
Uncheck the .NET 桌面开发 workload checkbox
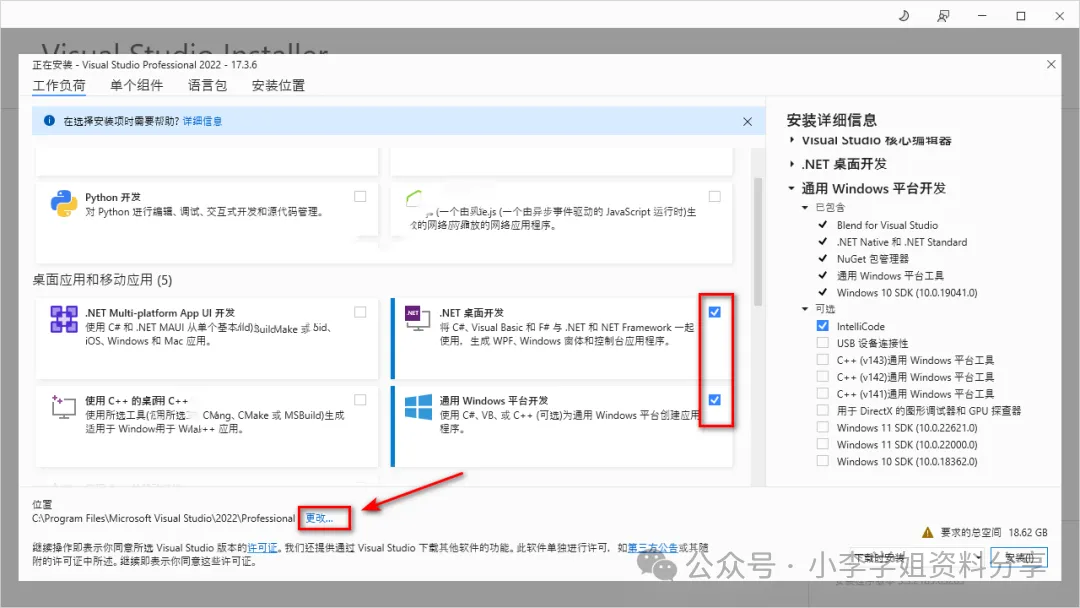[715, 313]
